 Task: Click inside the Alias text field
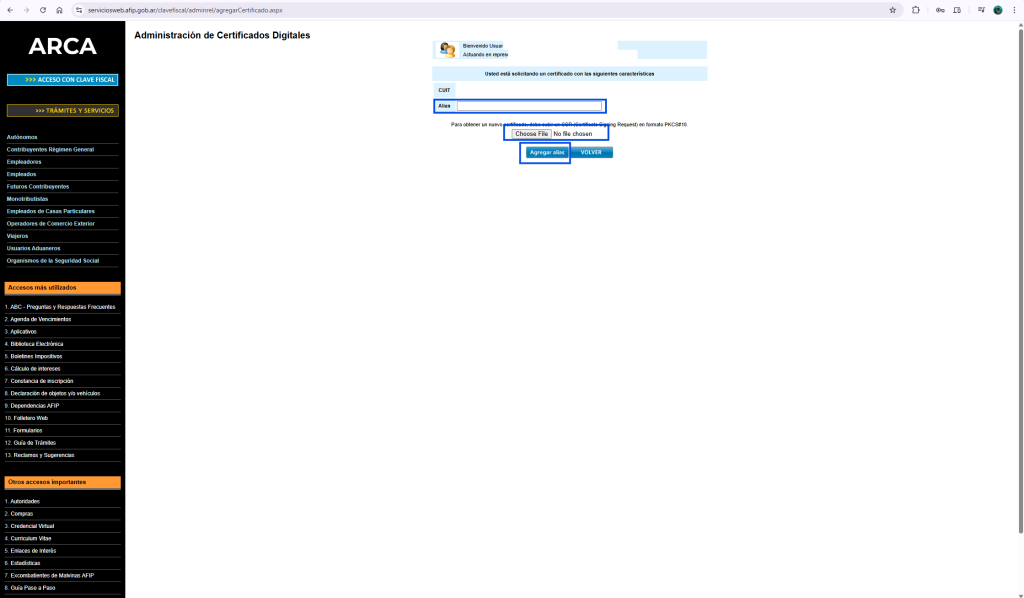pyautogui.click(x=529, y=106)
